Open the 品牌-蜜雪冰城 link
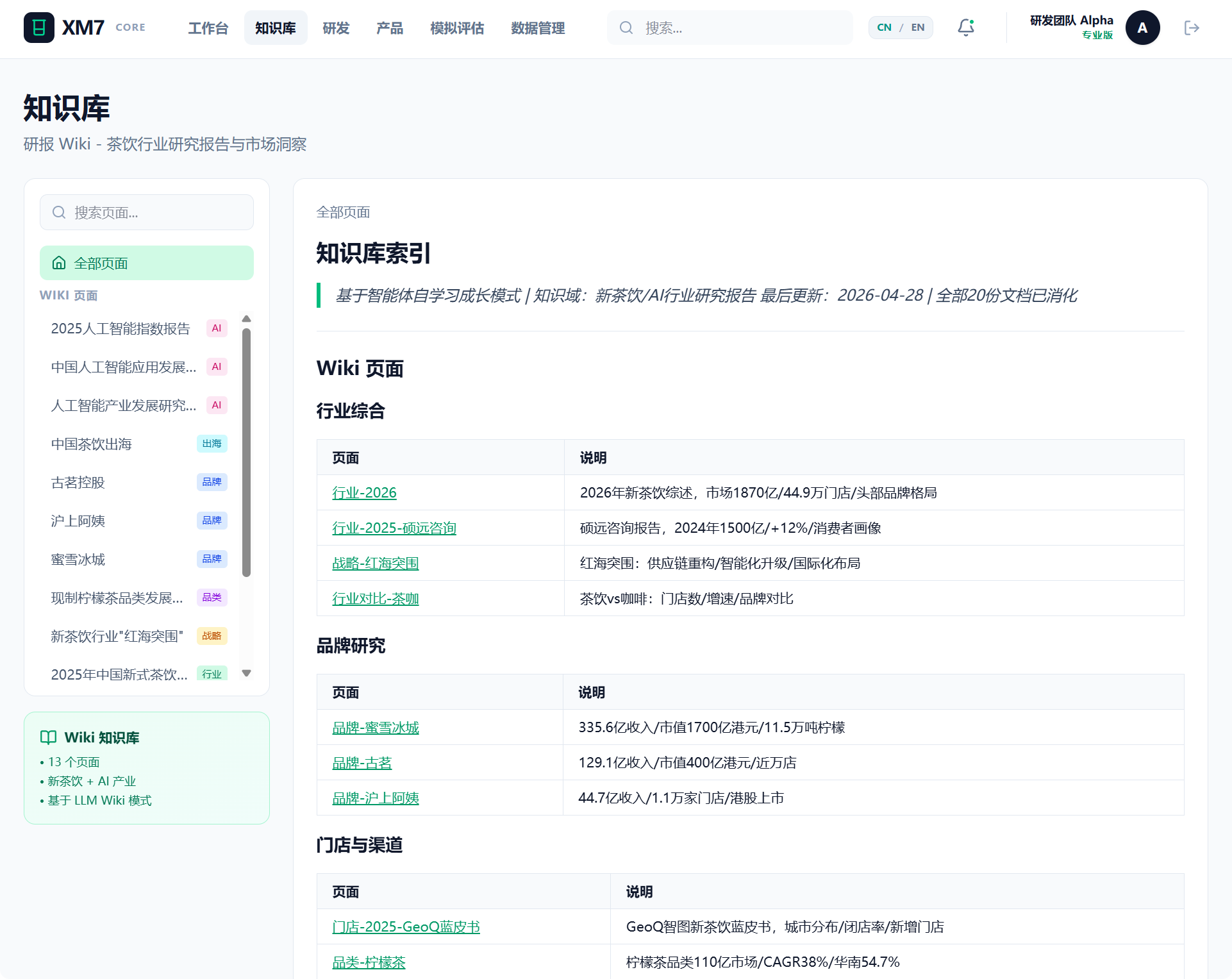This screenshot has height=979, width=1232. click(x=376, y=727)
